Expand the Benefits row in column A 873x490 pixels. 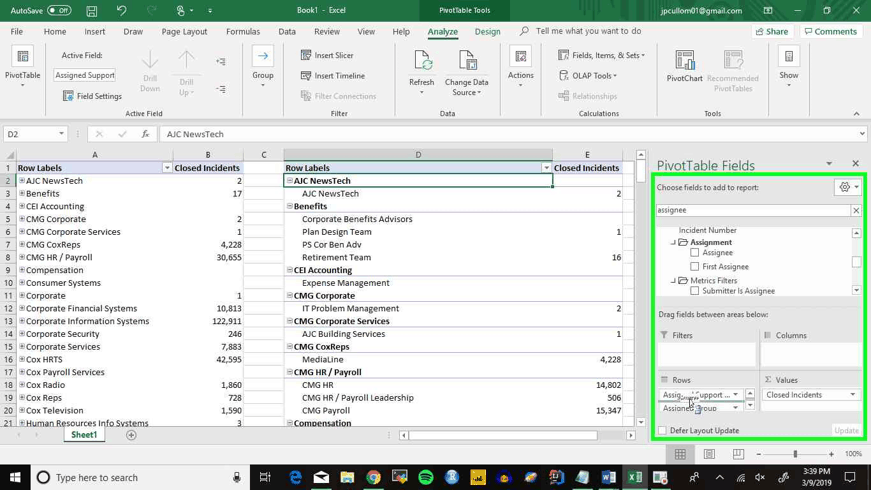click(22, 193)
